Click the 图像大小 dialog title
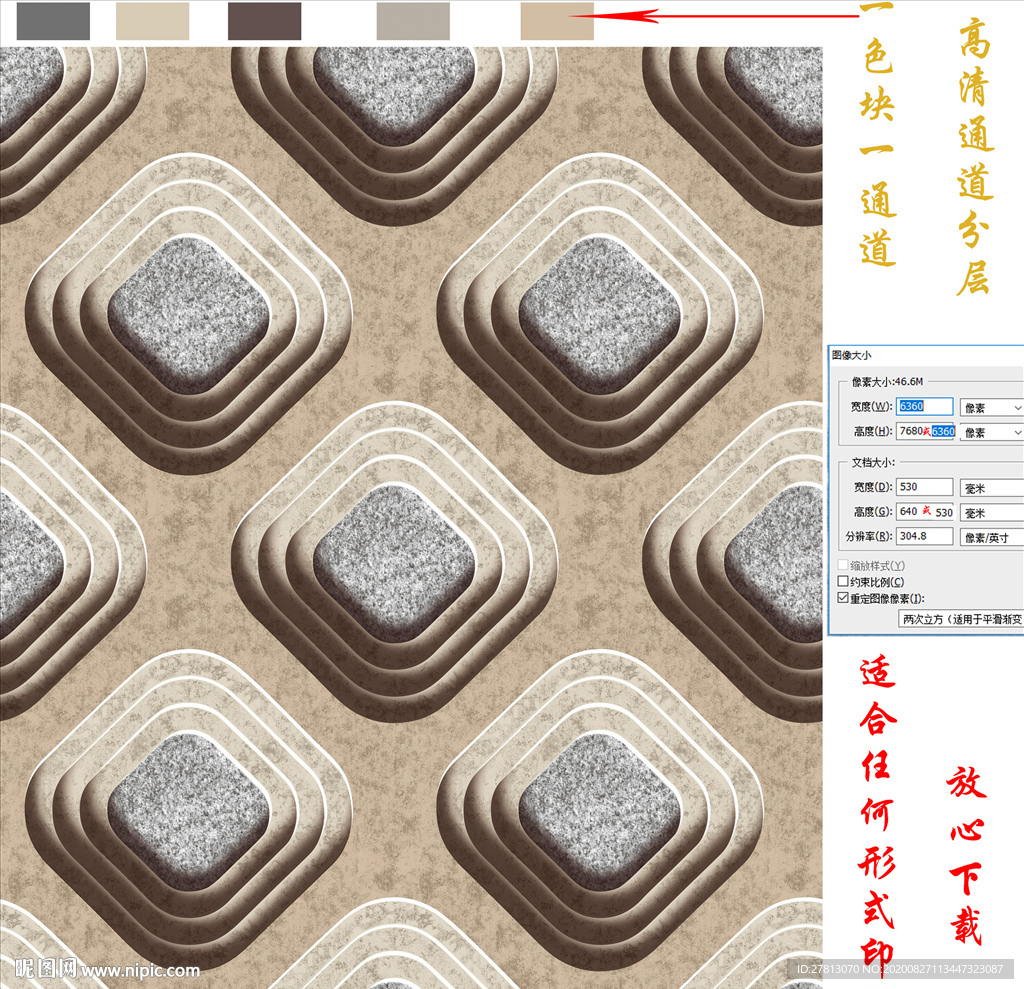 click(852, 355)
